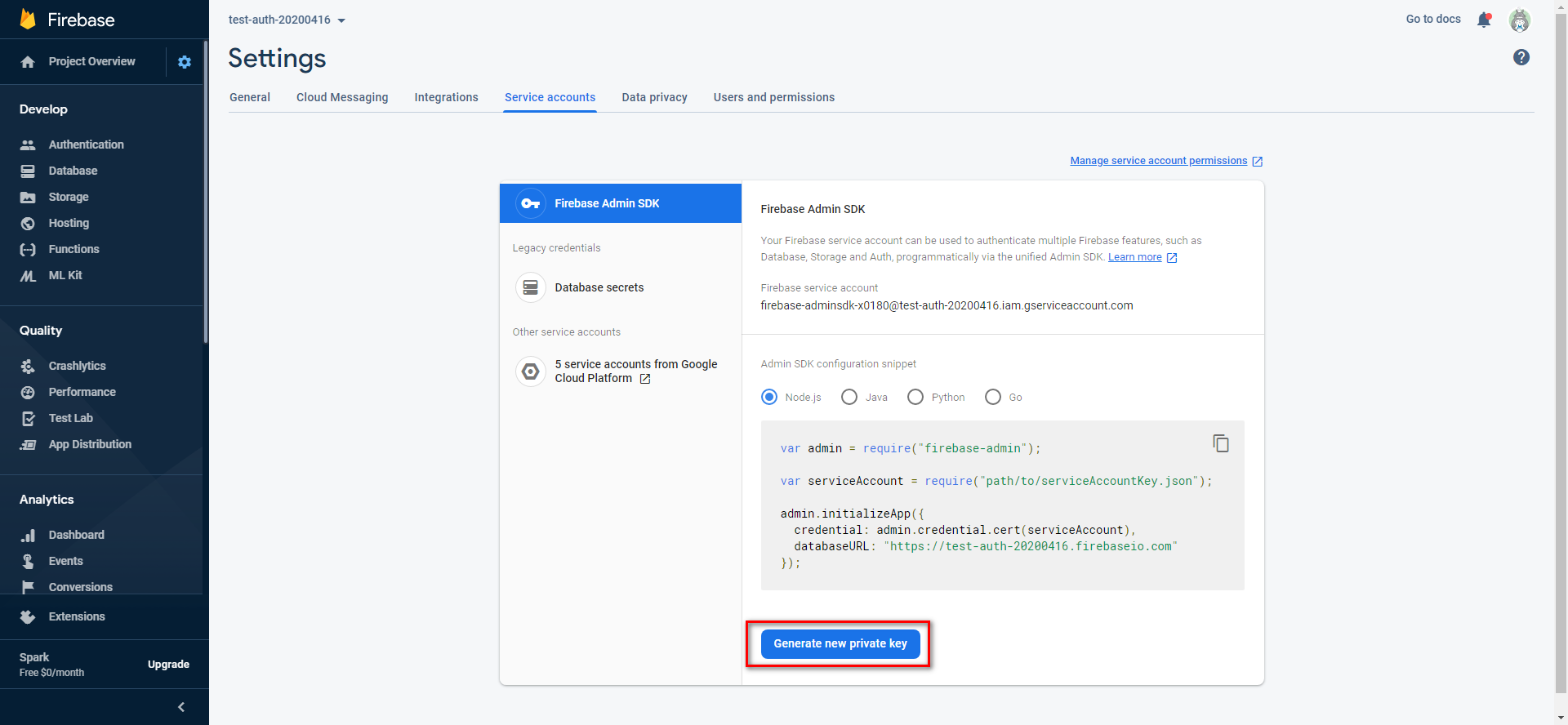The height and width of the screenshot is (725, 1568).
Task: Select Firebase Admin SDK list item
Action: pyautogui.click(x=621, y=203)
